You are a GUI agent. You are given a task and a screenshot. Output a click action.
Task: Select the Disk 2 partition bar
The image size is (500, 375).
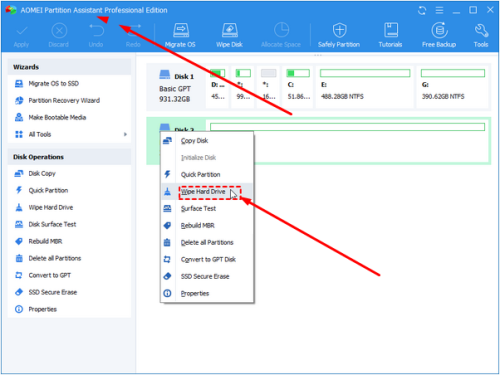(347, 127)
